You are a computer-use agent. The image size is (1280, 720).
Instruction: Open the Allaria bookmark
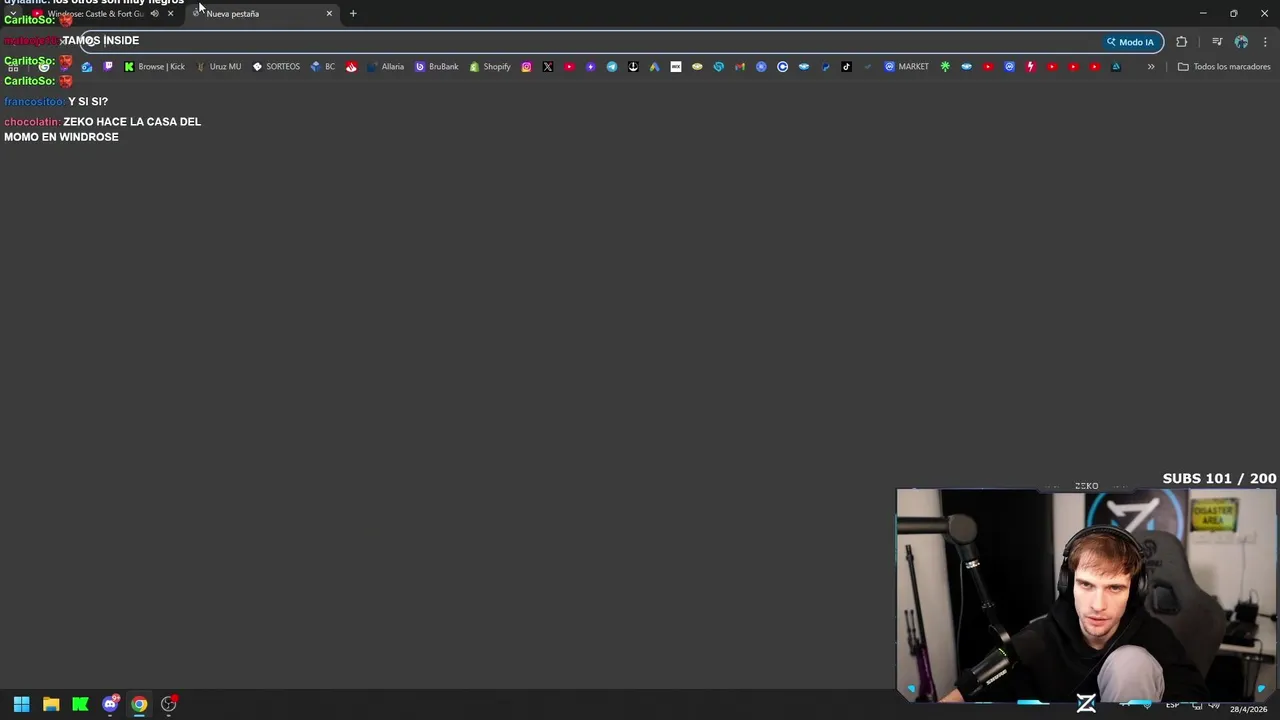pos(385,67)
